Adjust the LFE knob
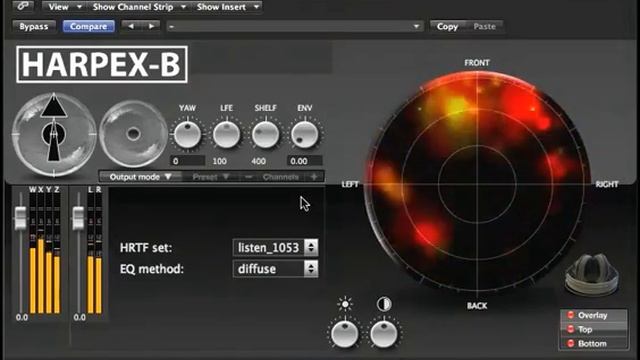 [x=226, y=134]
